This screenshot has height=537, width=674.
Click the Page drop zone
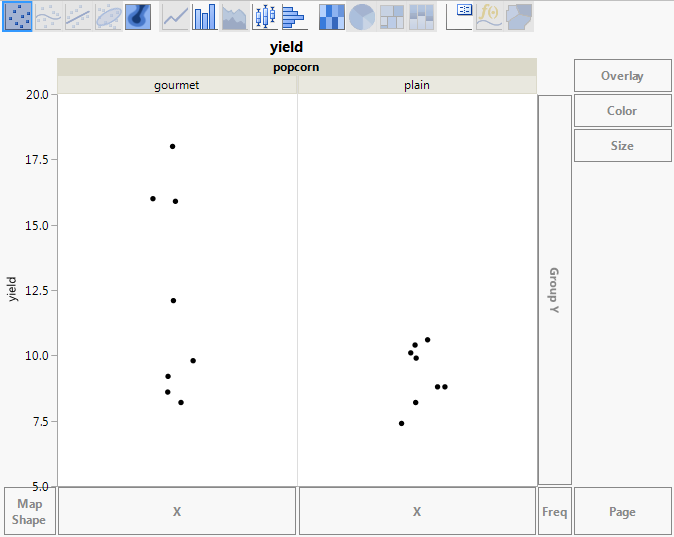(622, 511)
